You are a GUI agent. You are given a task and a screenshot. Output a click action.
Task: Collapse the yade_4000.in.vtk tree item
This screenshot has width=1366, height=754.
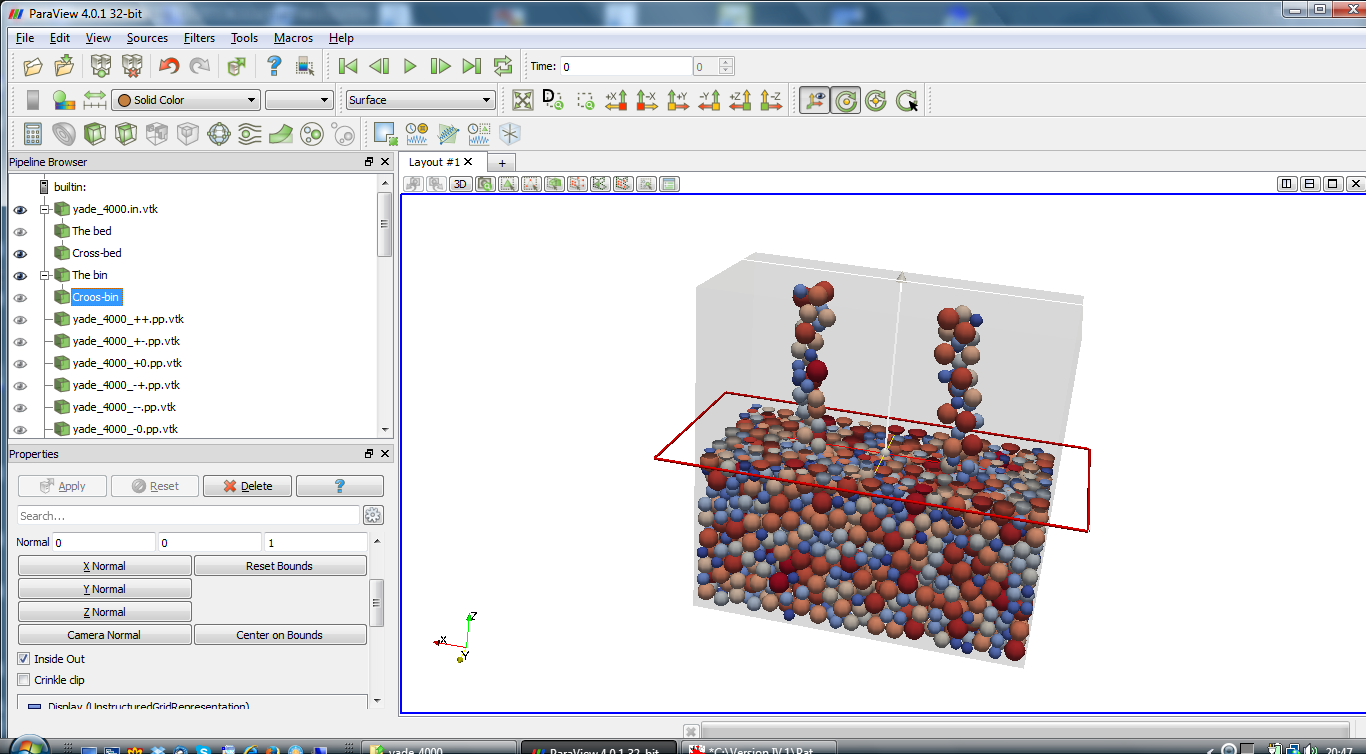click(42, 209)
